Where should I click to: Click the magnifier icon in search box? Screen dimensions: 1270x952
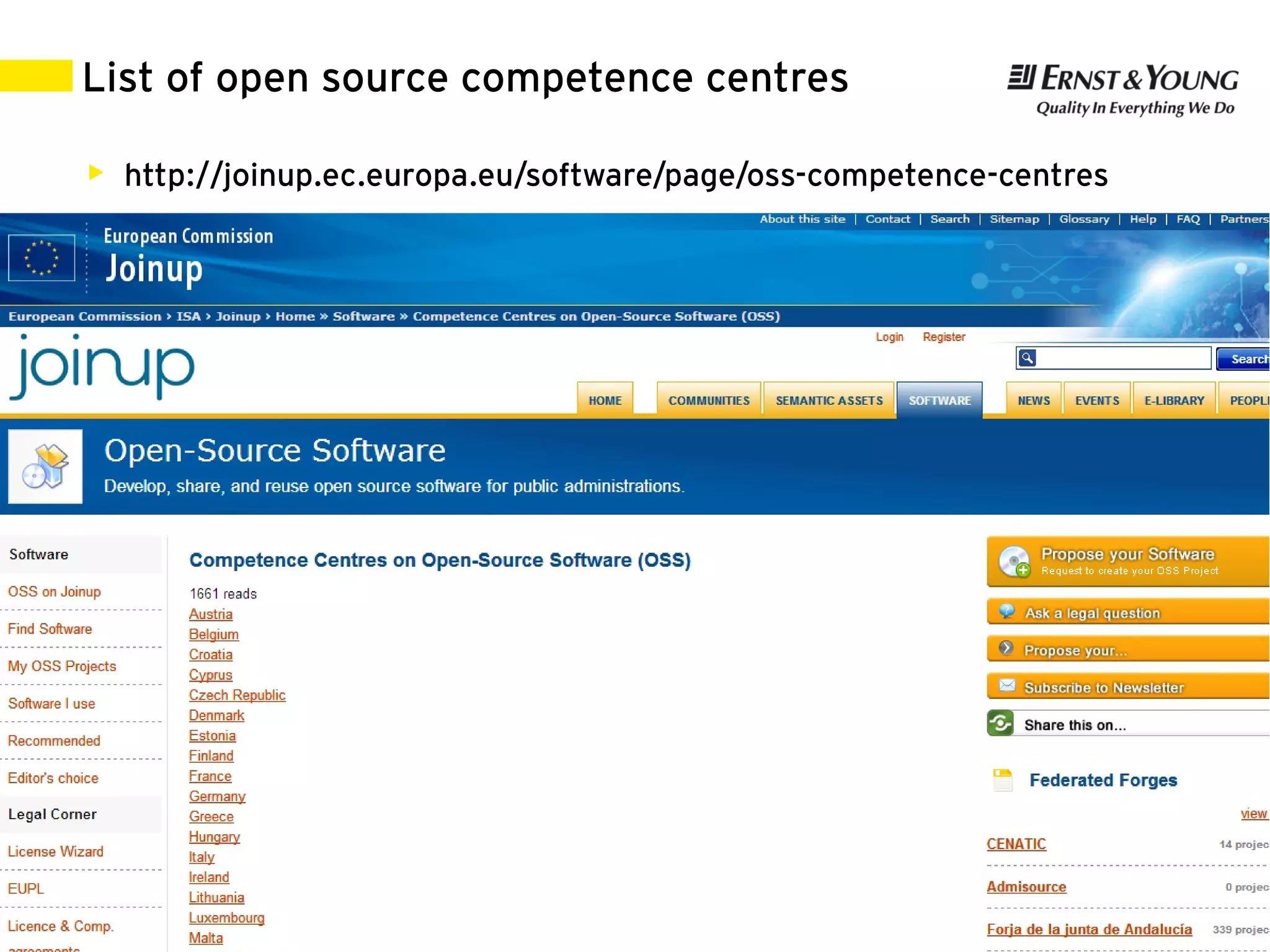point(1028,358)
